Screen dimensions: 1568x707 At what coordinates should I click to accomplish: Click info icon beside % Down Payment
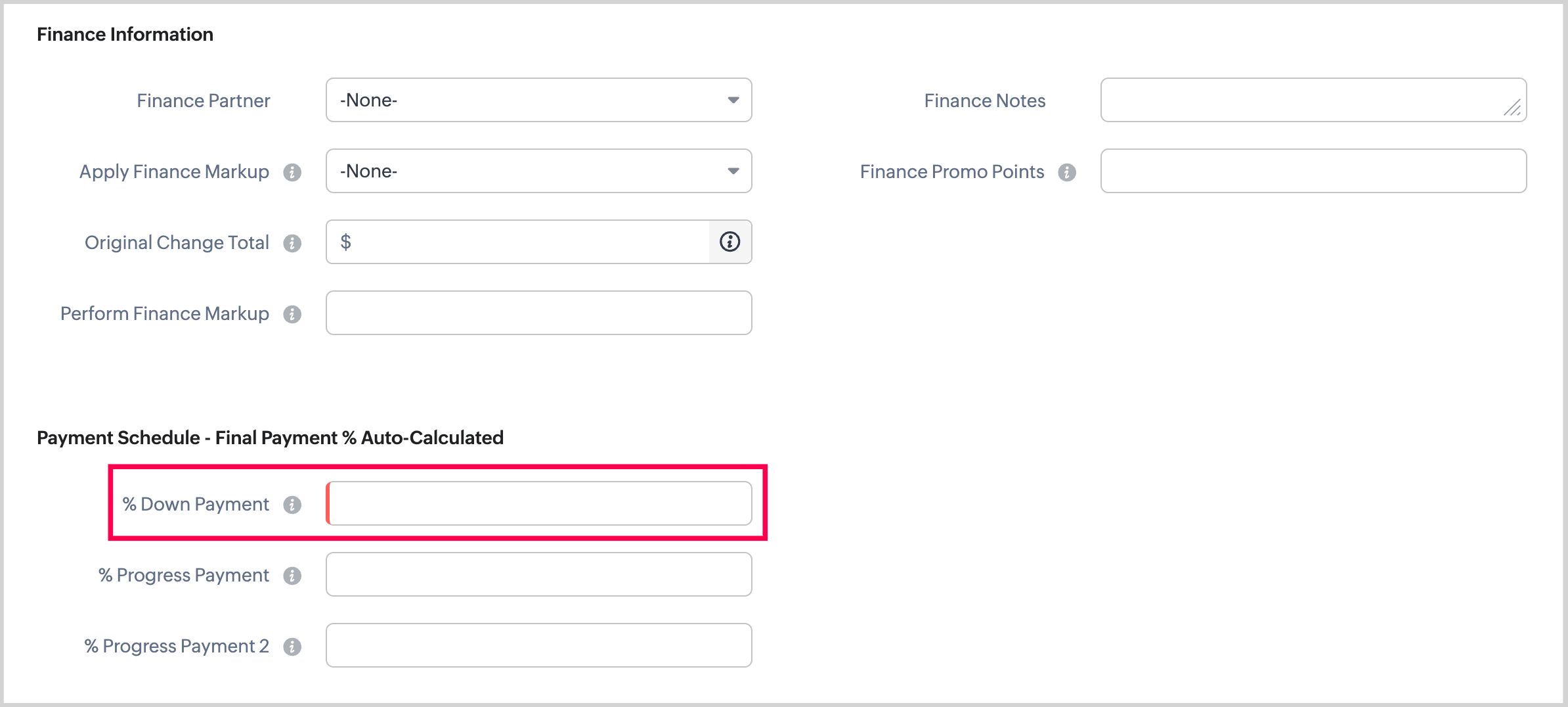[x=292, y=505]
